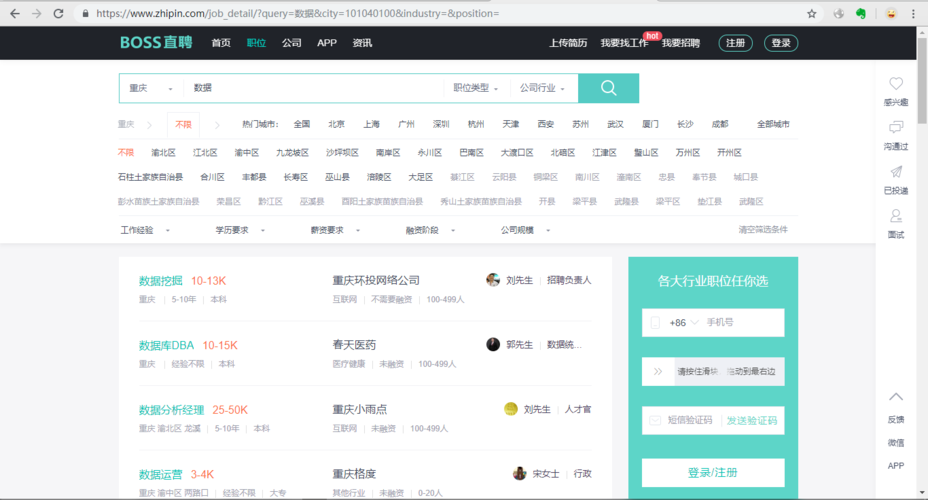
Task: Open the 已投递 paper plane icon
Action: 896,172
